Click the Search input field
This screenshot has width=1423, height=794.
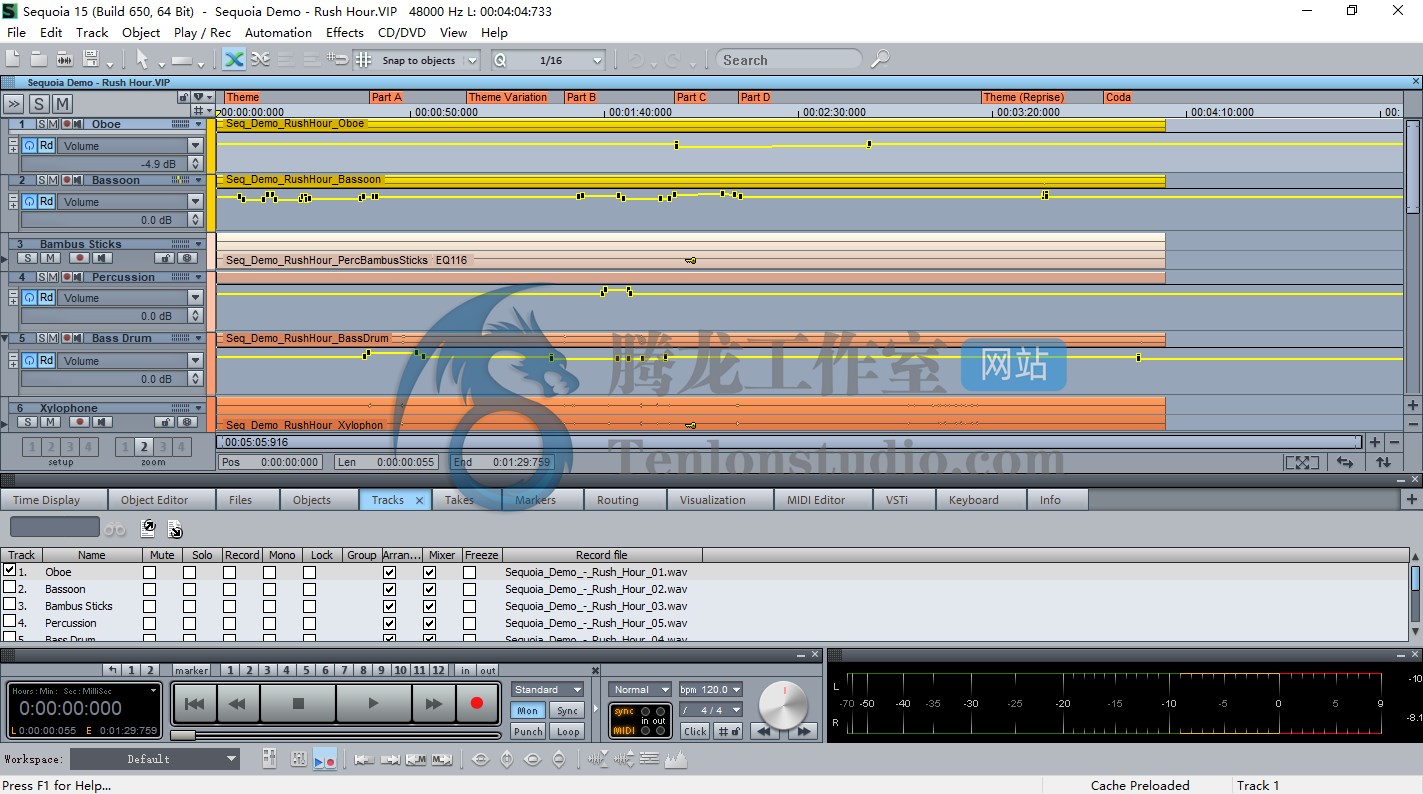789,60
